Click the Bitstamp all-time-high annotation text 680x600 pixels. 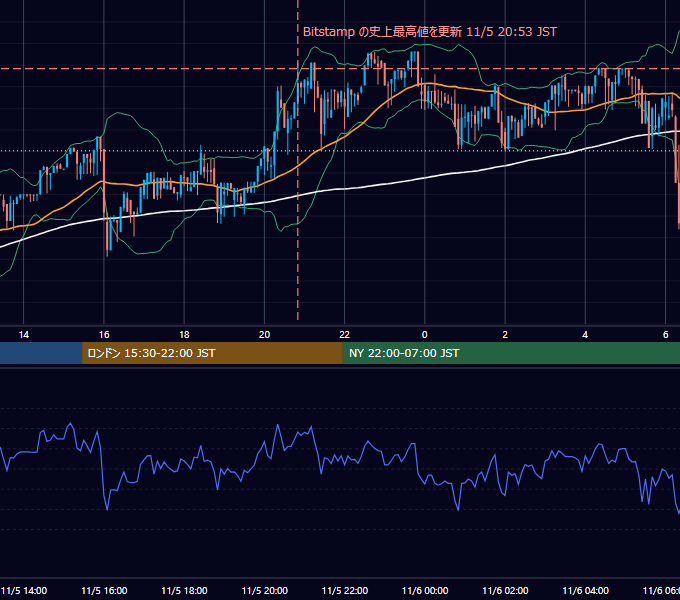(x=429, y=32)
